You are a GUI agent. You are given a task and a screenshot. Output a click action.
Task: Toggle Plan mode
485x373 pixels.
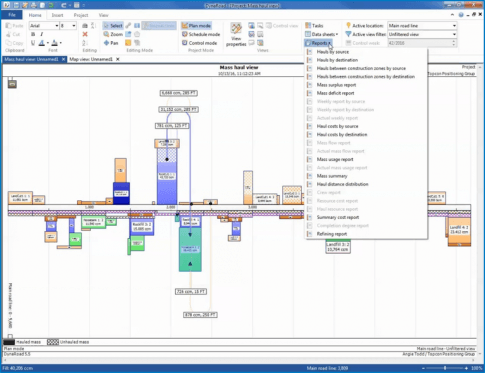pyautogui.click(x=196, y=26)
